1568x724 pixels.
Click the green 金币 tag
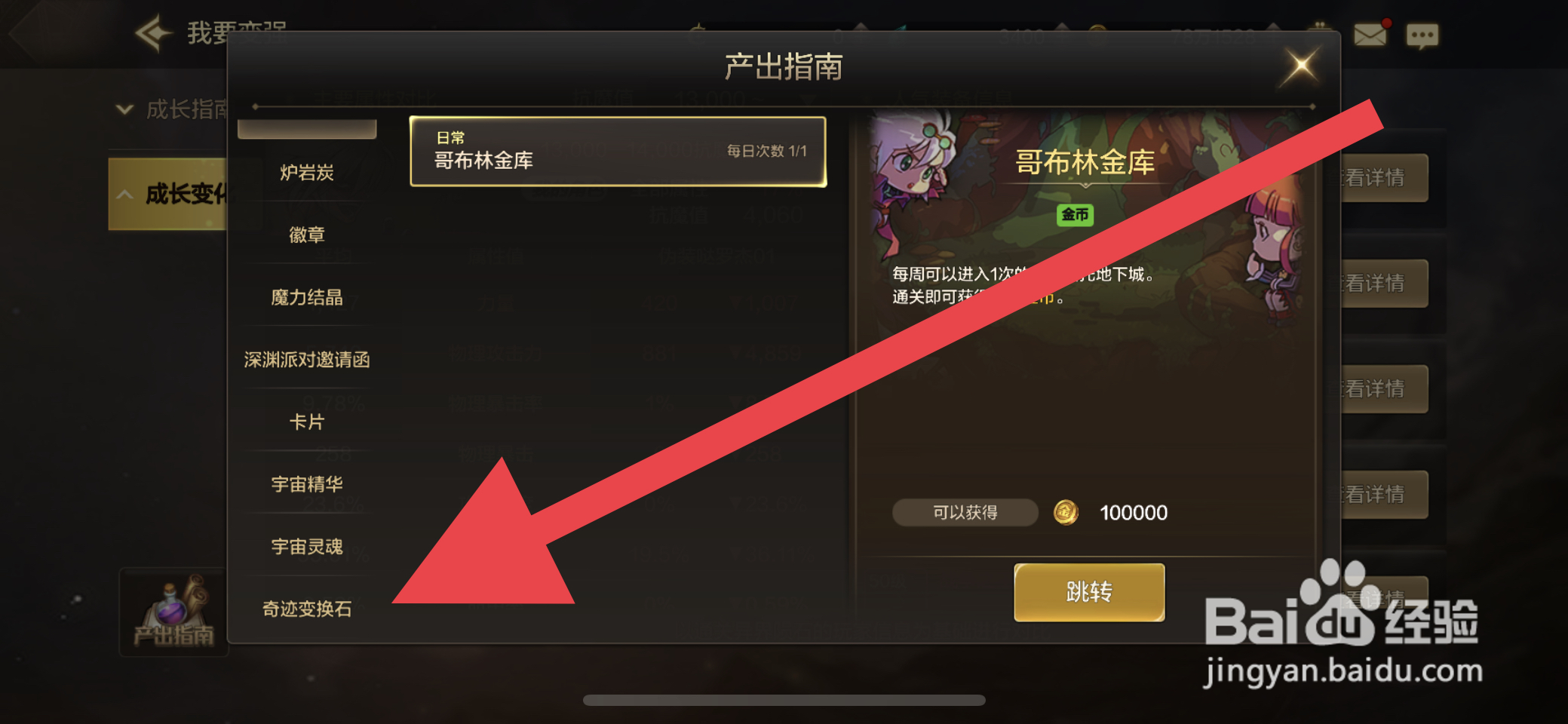point(1076,215)
